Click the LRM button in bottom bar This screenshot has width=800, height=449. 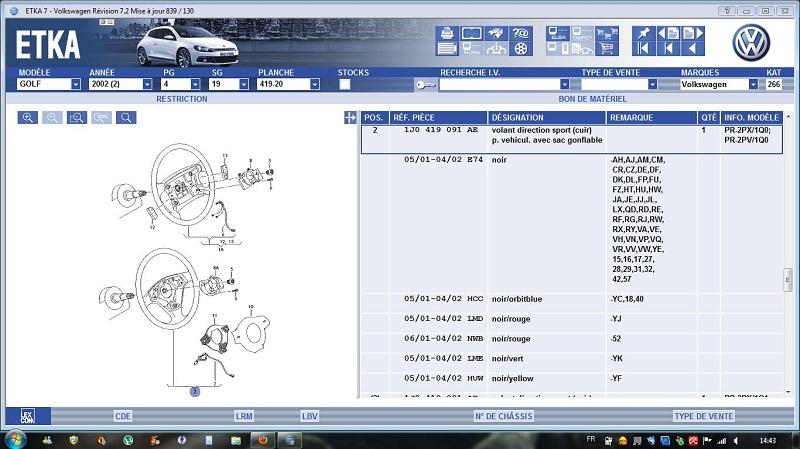click(x=244, y=416)
